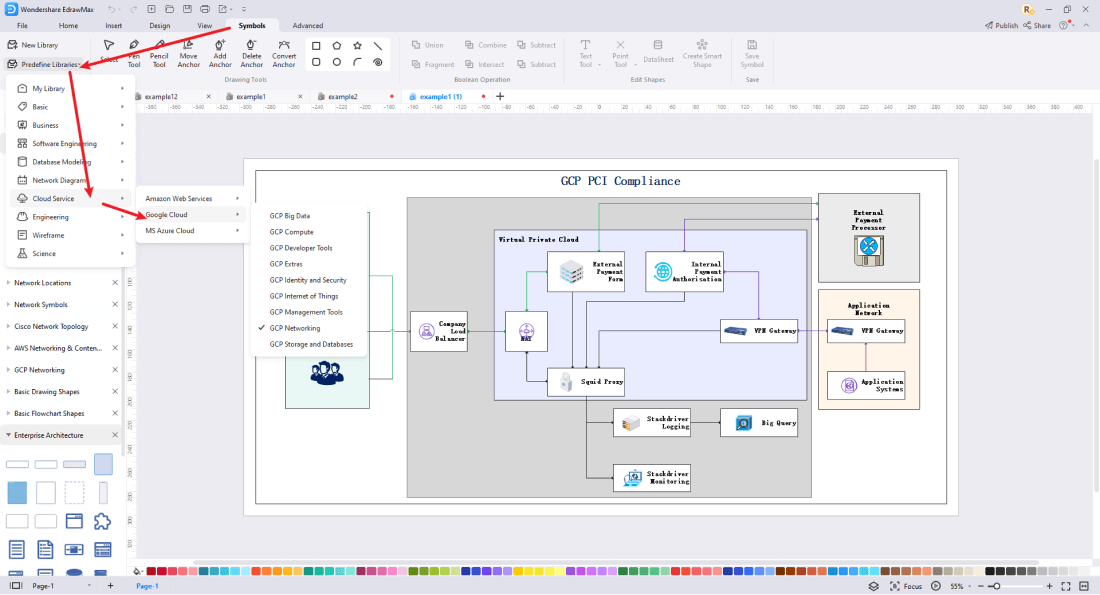Open file using the folder icon
Screen dimensions: 1100x595
click(x=169, y=9)
